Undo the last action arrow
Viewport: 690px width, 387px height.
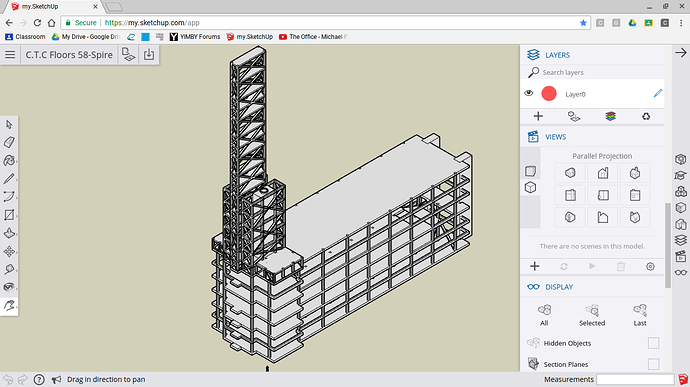[8, 379]
